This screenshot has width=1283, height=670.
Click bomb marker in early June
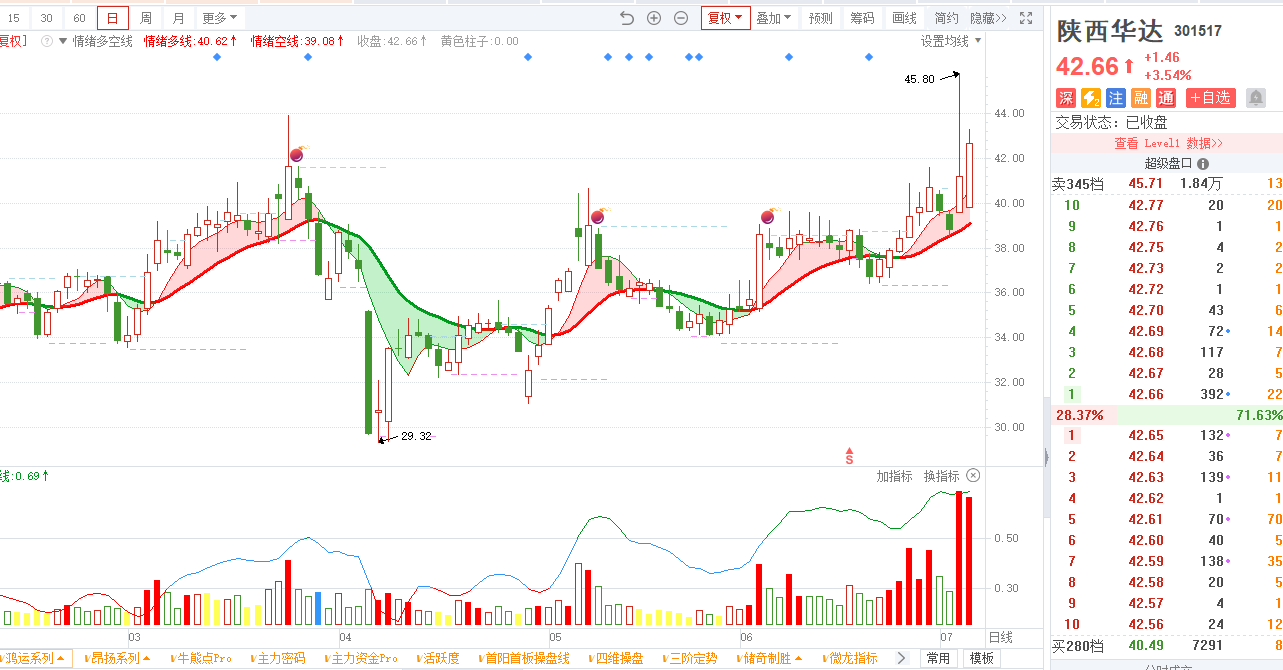tap(768, 216)
